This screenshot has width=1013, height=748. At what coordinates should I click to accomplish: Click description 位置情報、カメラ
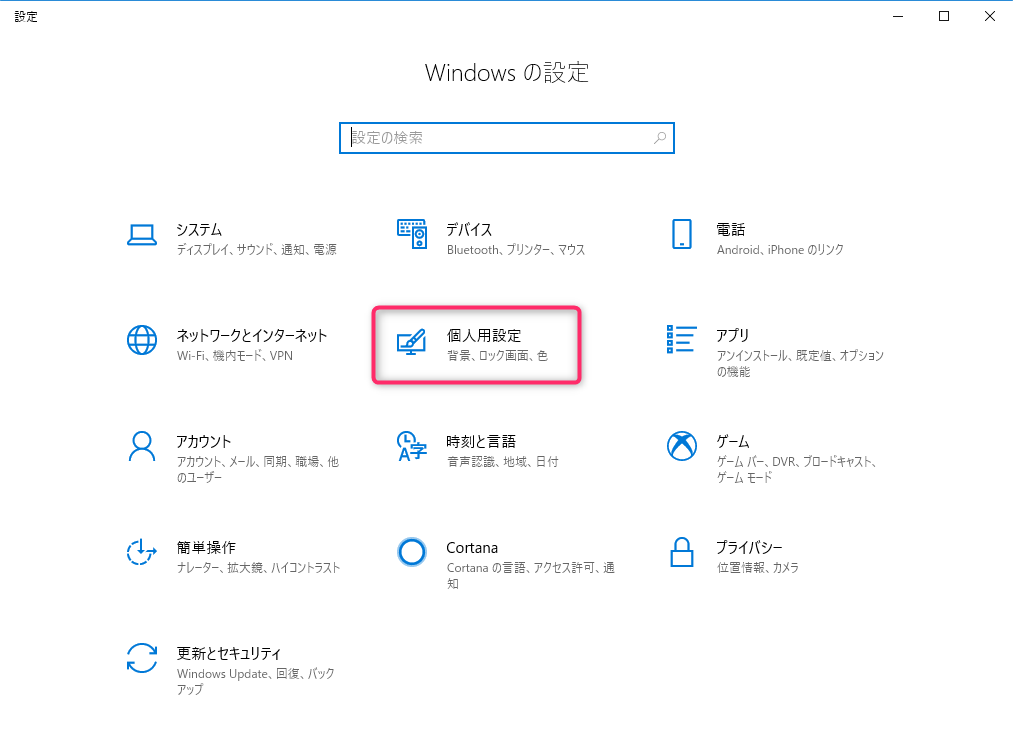click(x=757, y=567)
